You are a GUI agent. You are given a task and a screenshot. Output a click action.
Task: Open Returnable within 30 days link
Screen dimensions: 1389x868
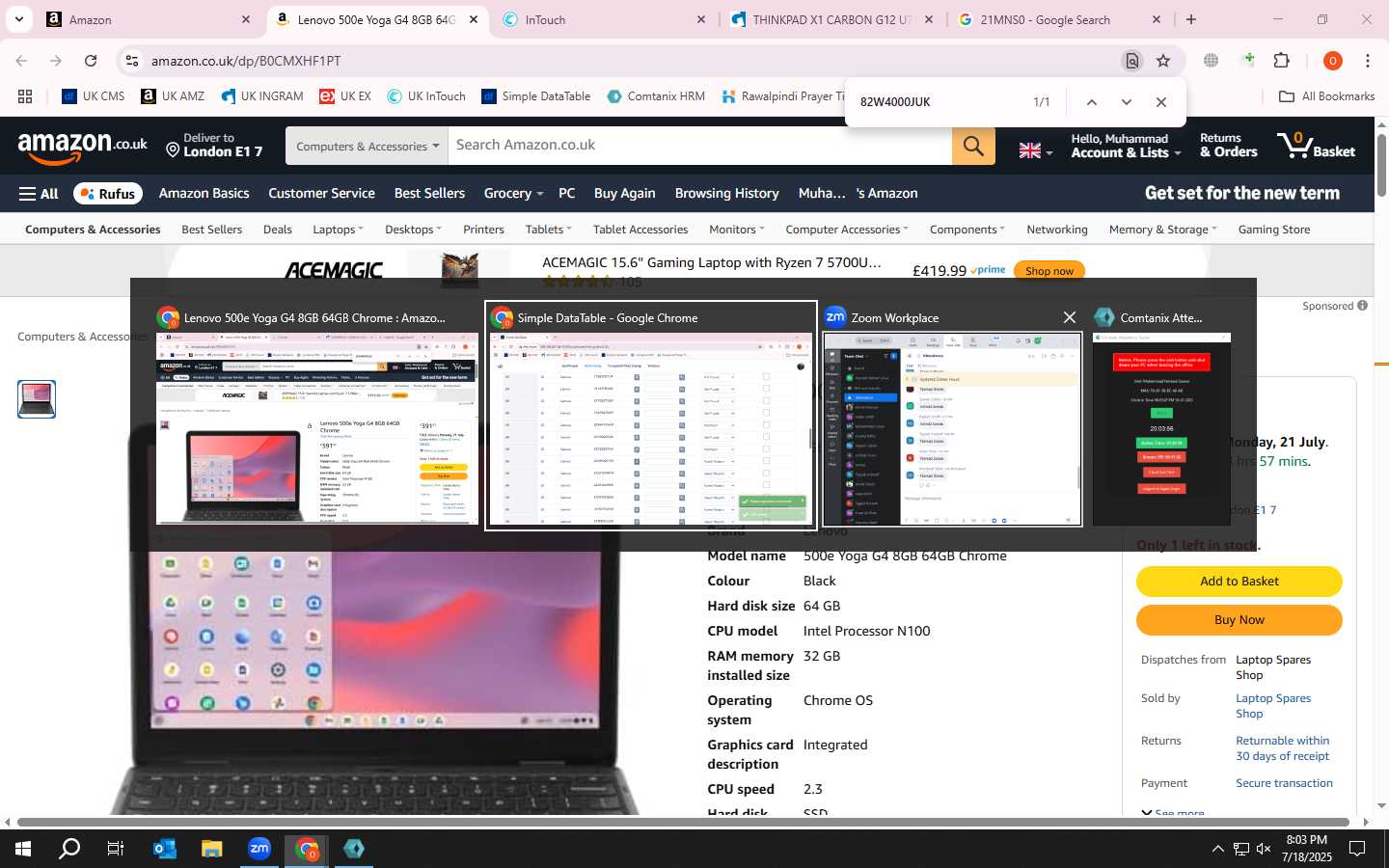tap(1282, 748)
